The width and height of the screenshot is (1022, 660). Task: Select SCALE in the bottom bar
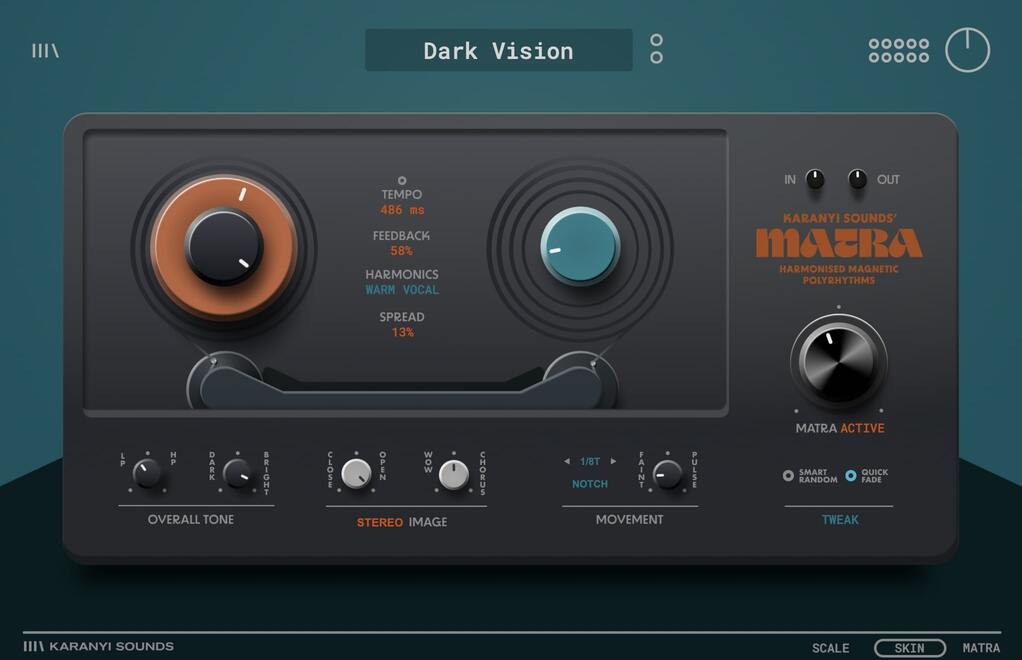coord(830,648)
